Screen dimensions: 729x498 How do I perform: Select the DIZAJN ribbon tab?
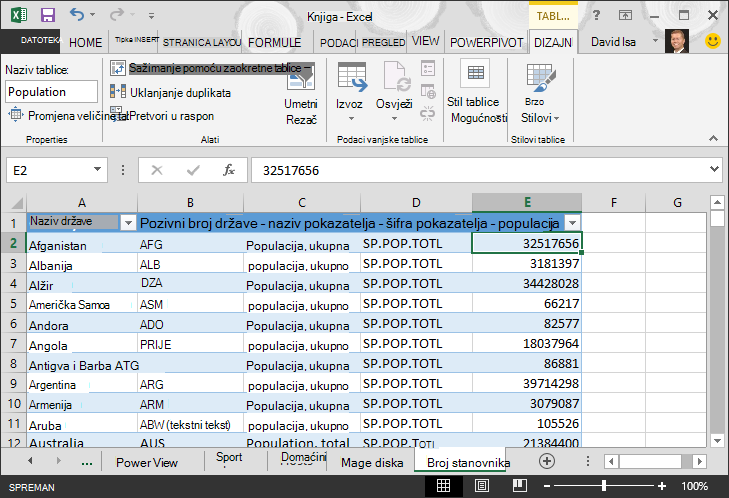coord(553,43)
